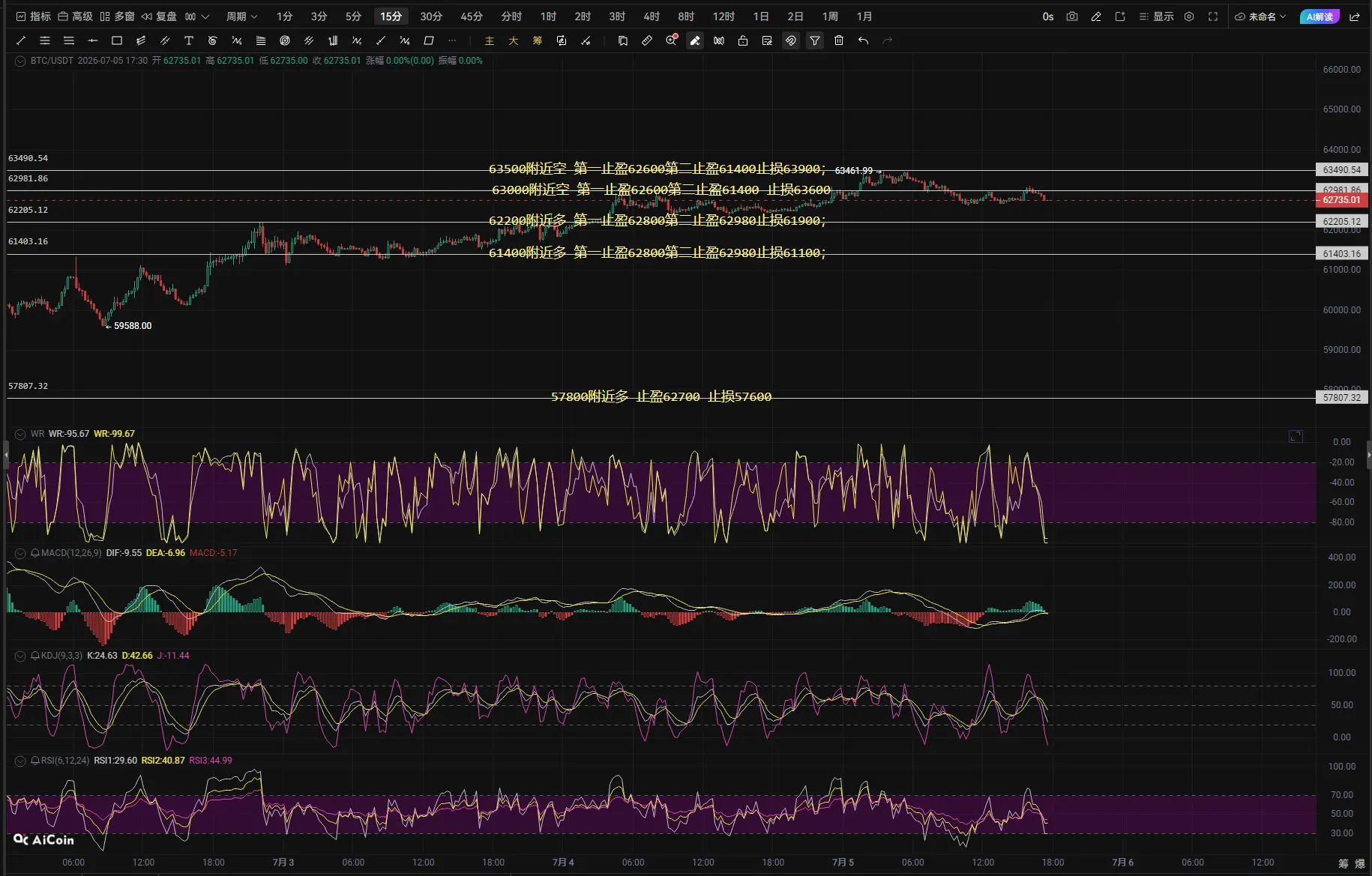Collapse the WR indicator legend

(20, 434)
